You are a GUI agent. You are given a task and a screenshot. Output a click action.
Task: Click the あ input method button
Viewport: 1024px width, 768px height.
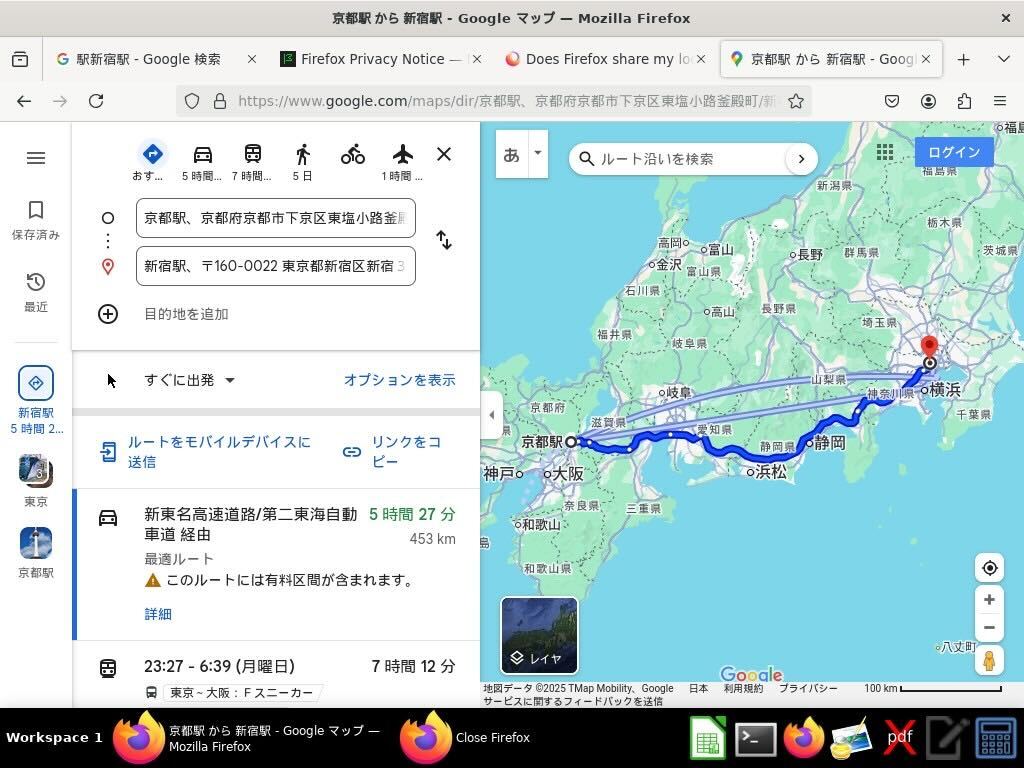pos(511,155)
